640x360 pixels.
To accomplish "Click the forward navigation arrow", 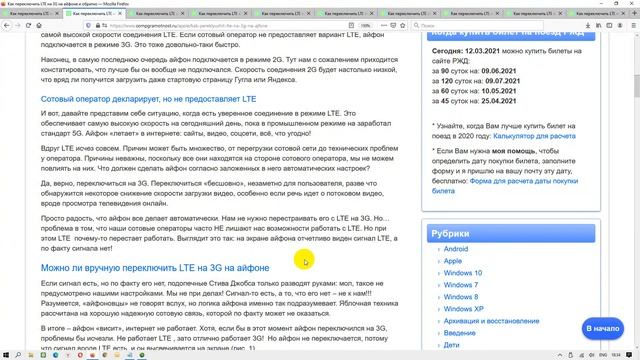I will tap(18, 25).
